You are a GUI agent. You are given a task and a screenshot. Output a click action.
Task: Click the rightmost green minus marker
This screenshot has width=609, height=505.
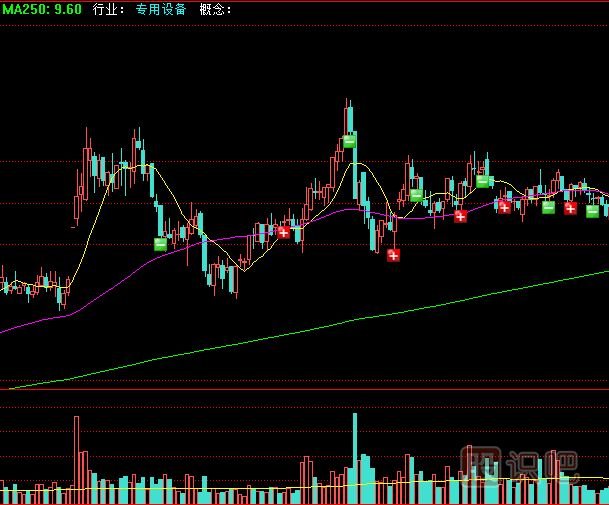pyautogui.click(x=592, y=210)
